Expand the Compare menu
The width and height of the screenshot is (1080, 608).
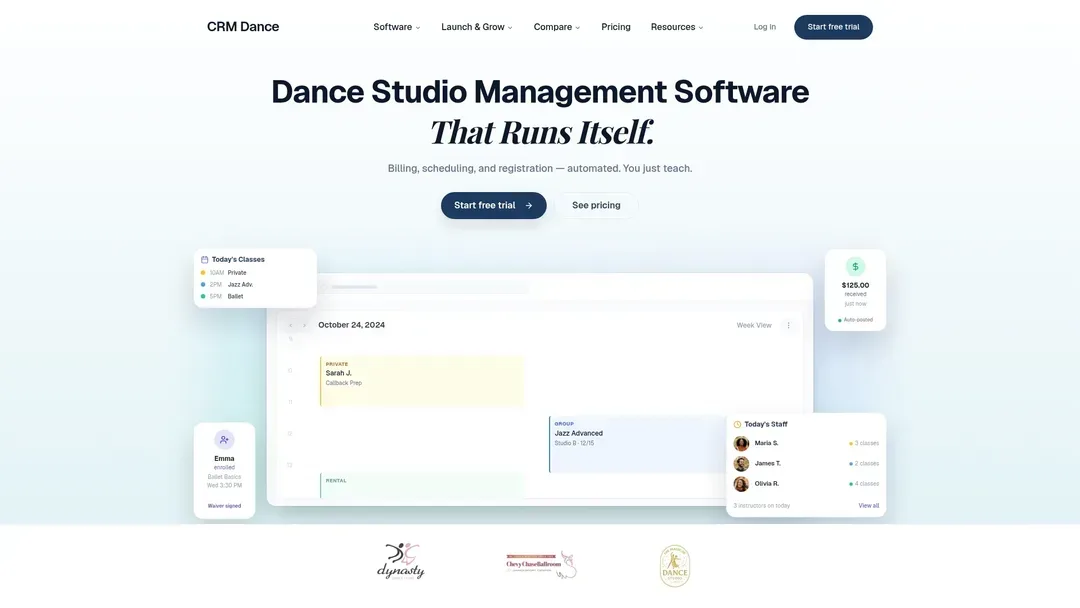point(557,27)
